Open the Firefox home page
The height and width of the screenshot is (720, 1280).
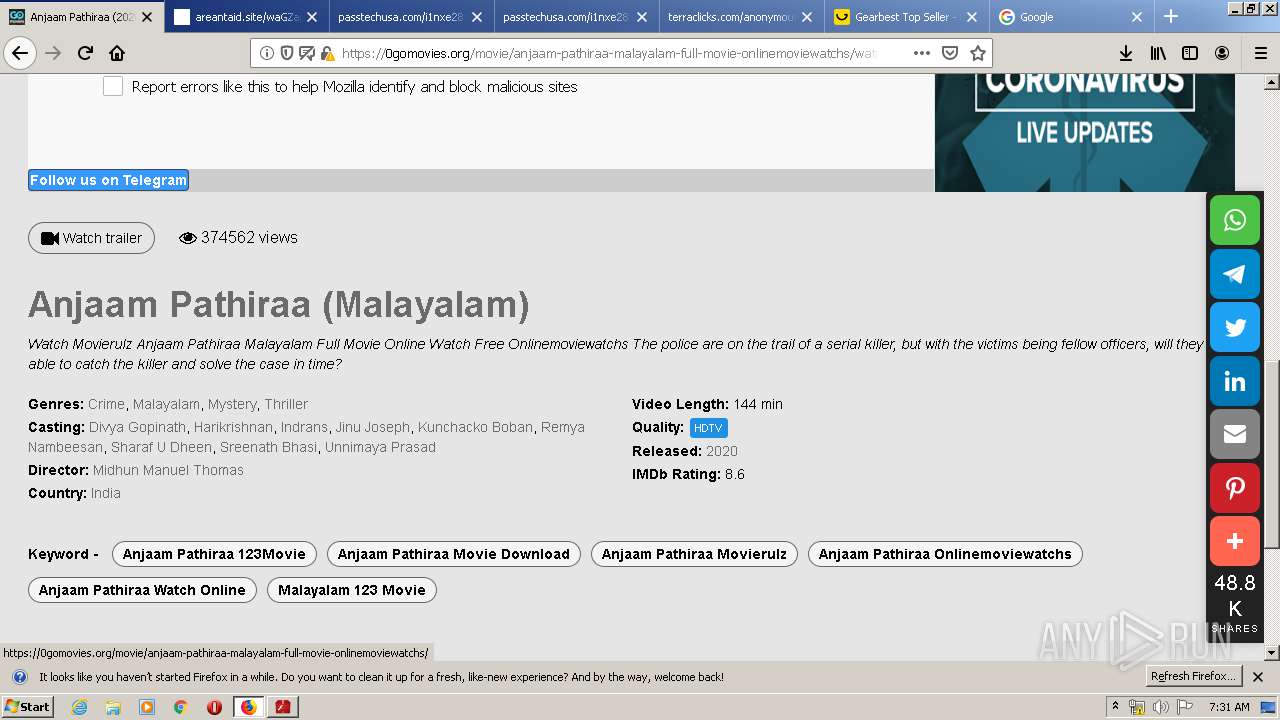click(x=117, y=53)
